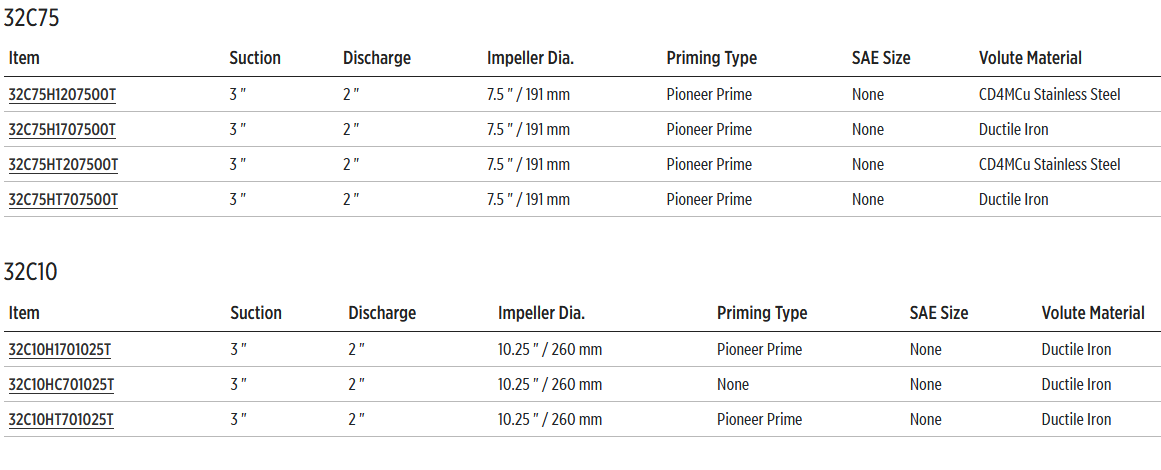
Task: Open the 32C75H1707500T item link
Action: tap(62, 130)
